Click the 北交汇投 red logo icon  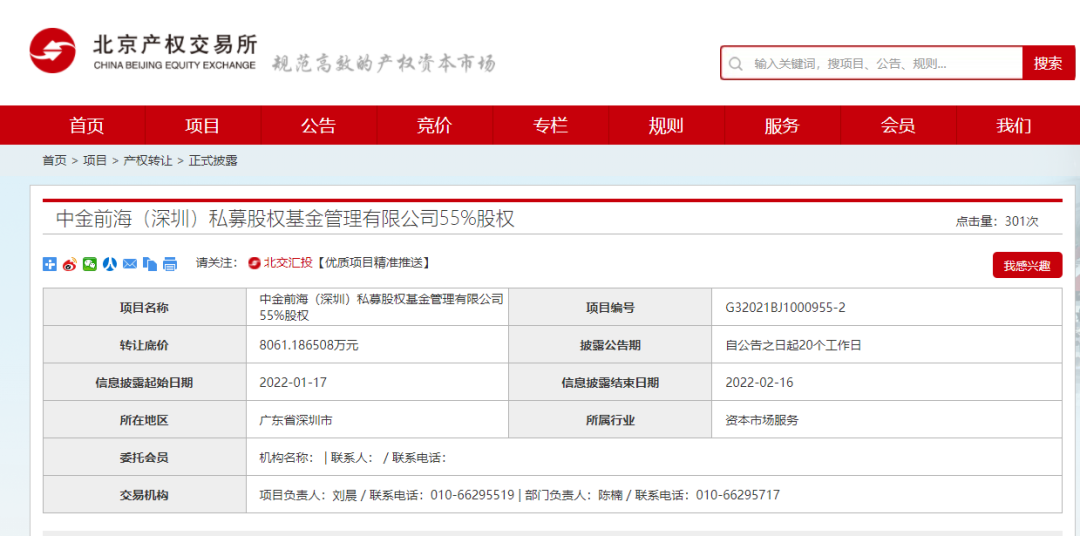click(254, 262)
